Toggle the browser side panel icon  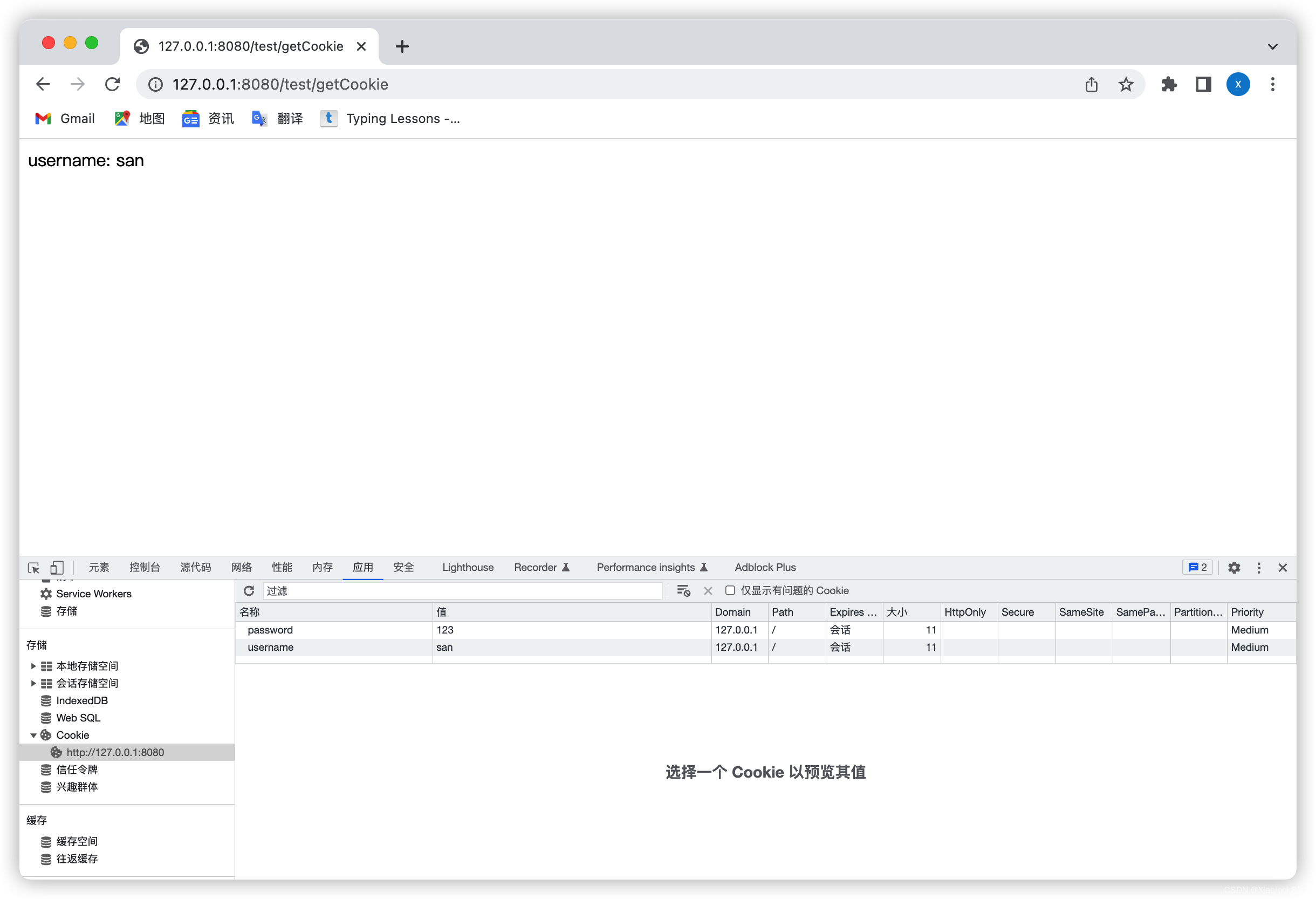[1203, 84]
